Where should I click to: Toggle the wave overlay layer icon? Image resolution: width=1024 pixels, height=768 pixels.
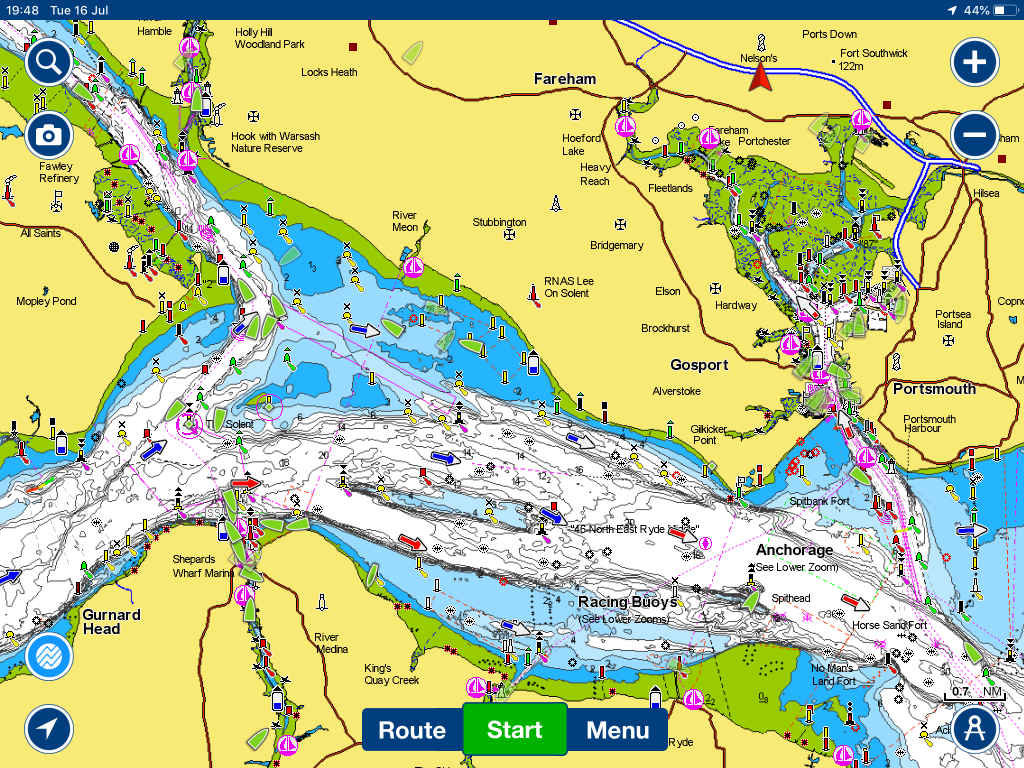[48, 656]
